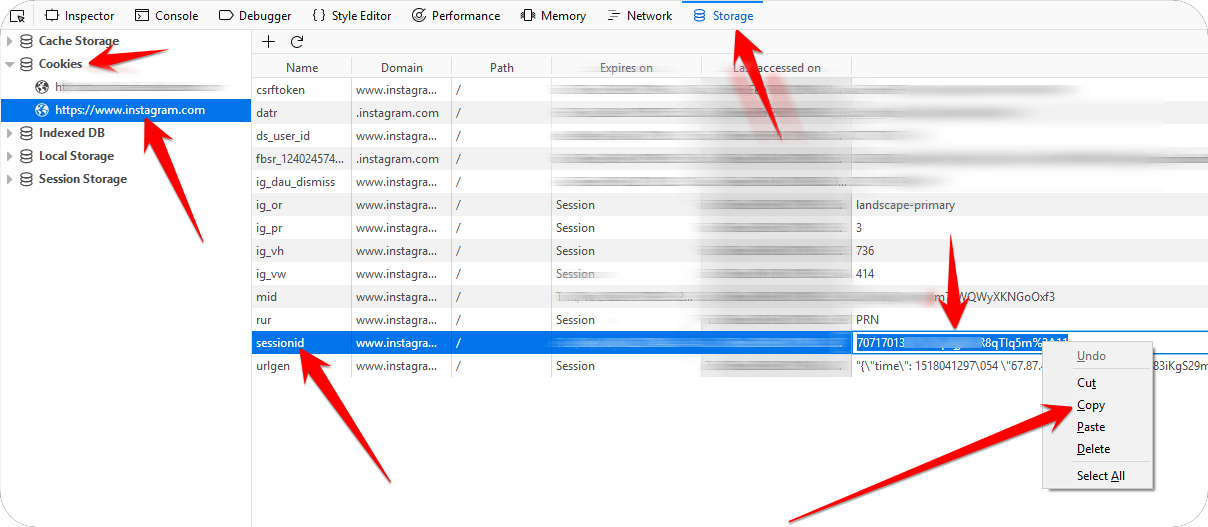The height and width of the screenshot is (527, 1208).
Task: Collapse the Cookies tree node
Action: coord(10,64)
